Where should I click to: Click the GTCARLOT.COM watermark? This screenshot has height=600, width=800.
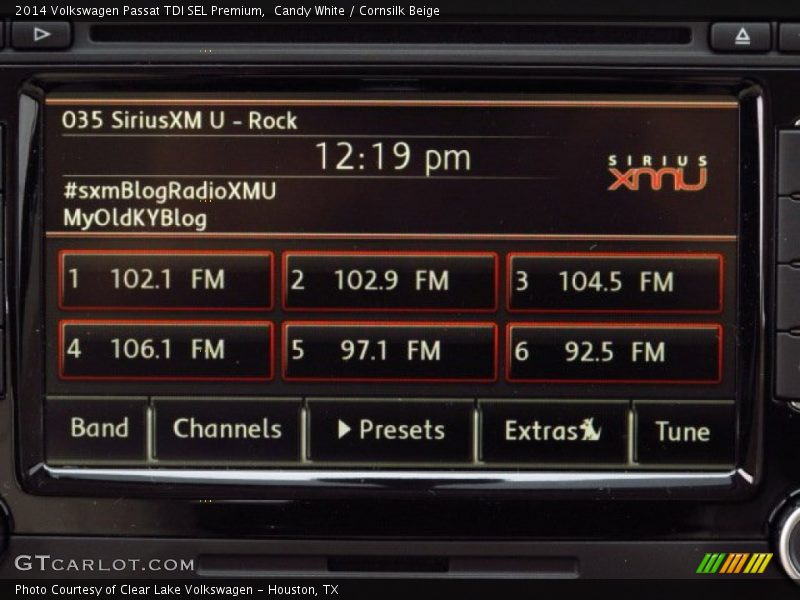[104, 564]
